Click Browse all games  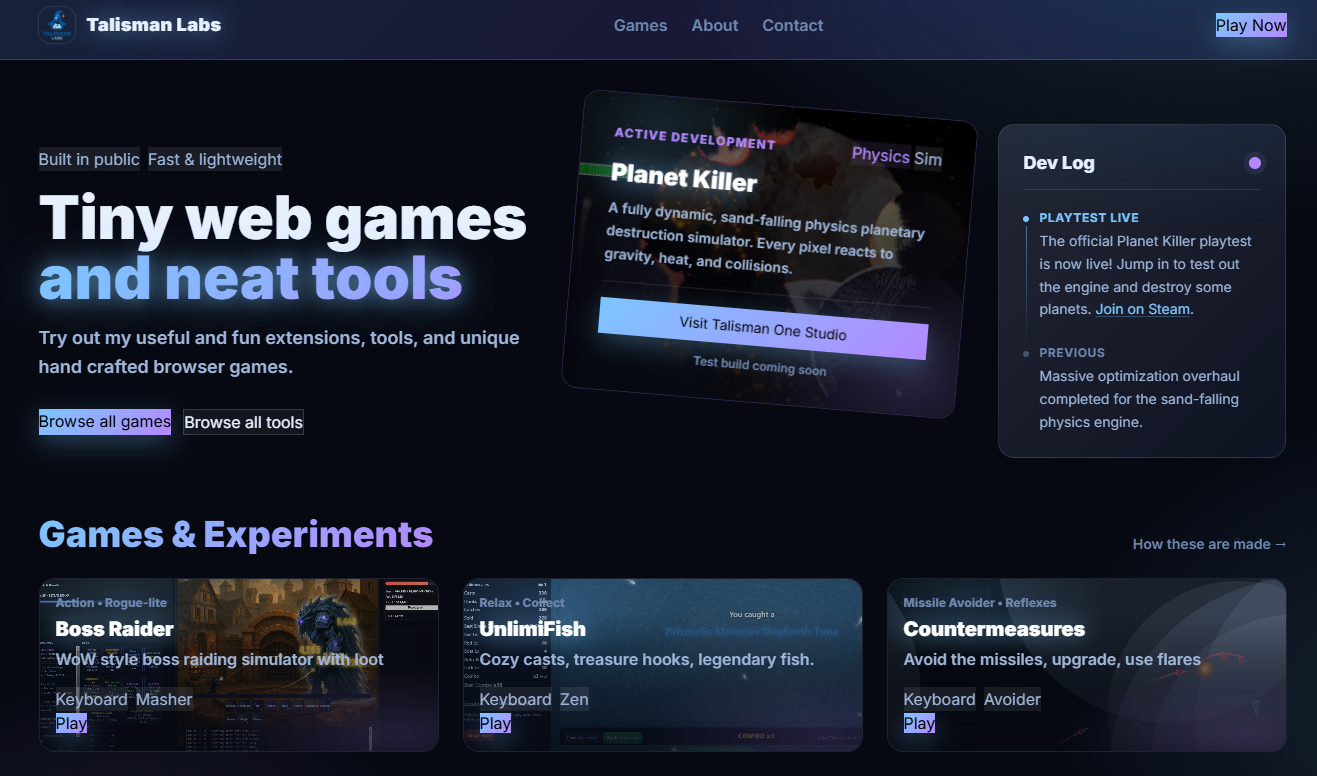click(104, 421)
